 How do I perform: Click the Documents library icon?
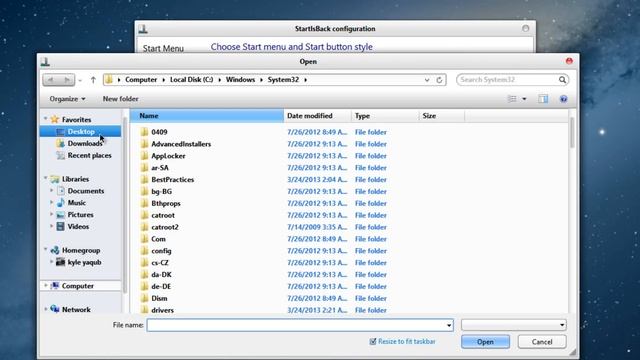(x=60, y=191)
